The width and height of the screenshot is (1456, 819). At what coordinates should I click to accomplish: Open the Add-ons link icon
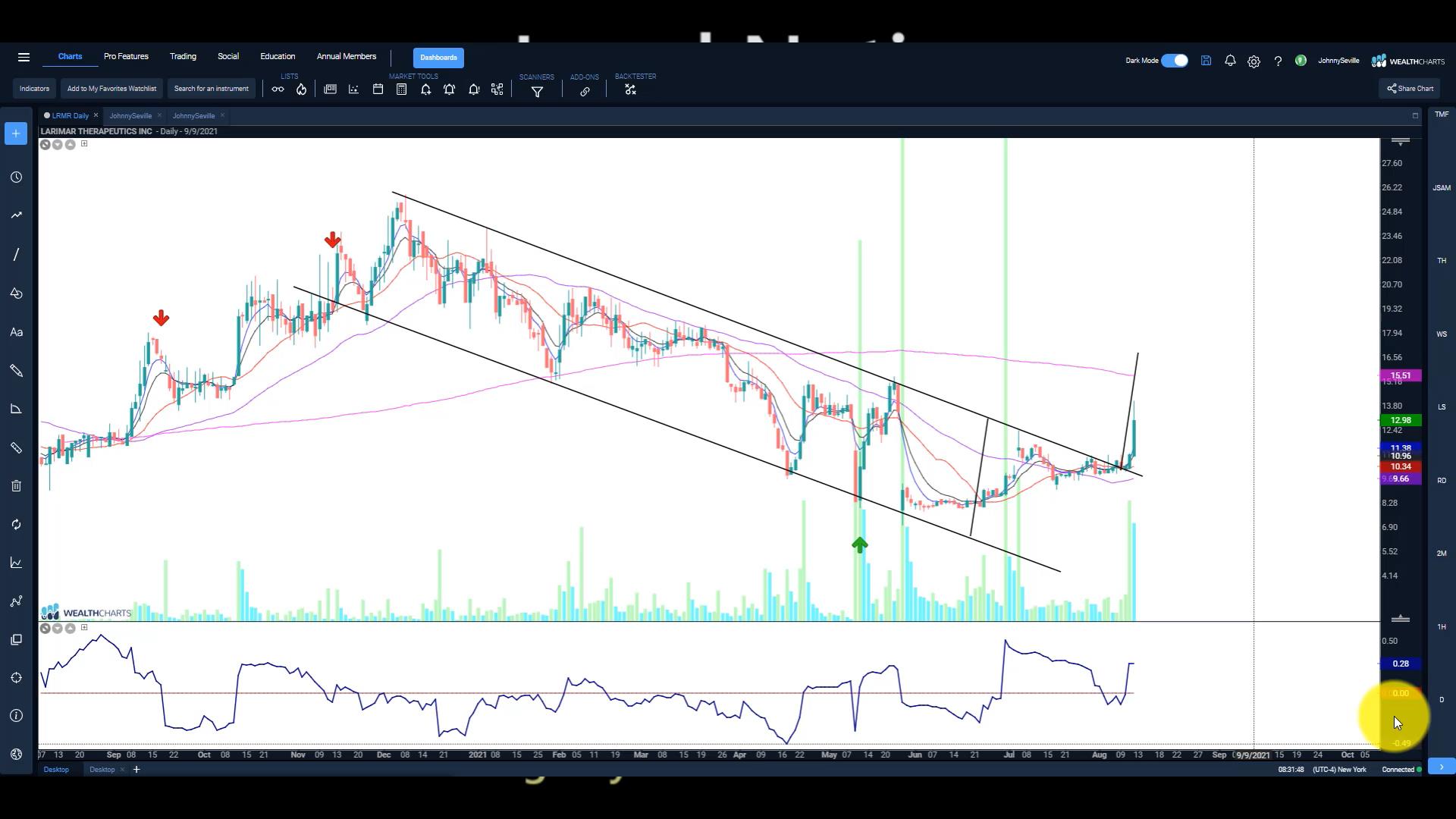(585, 92)
